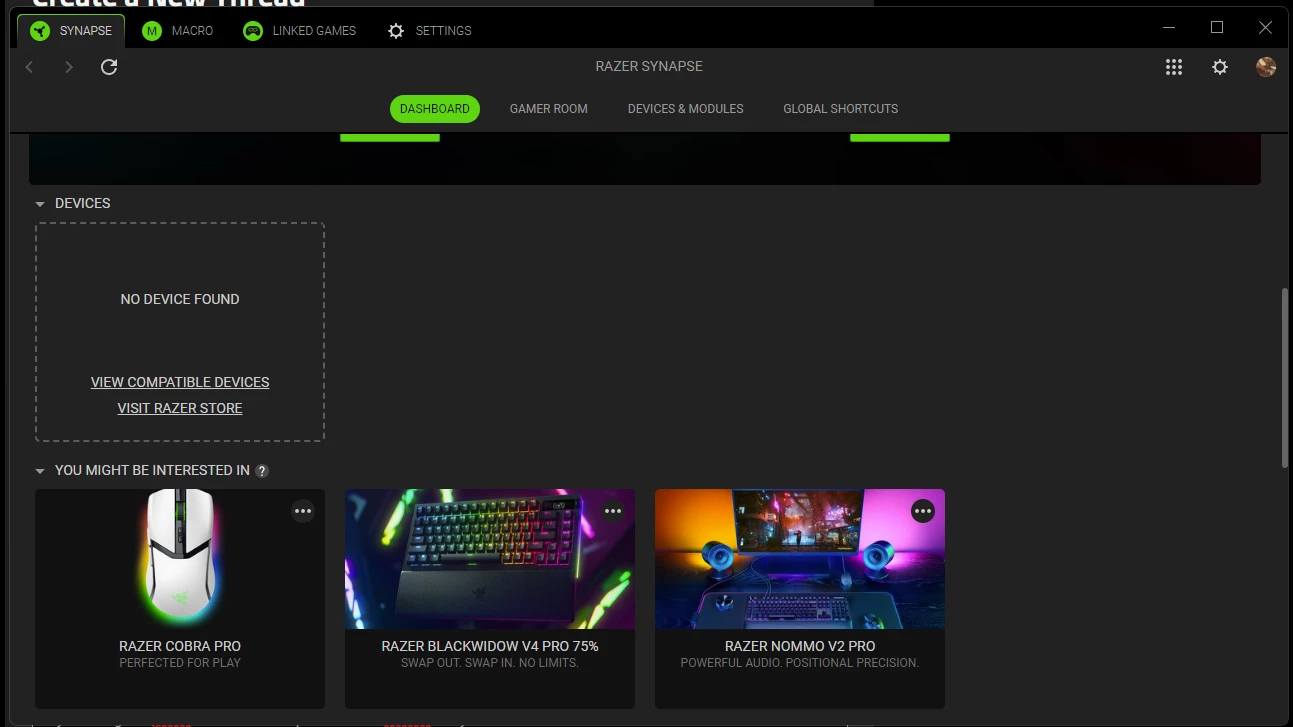Go forward with the right arrow

point(69,67)
